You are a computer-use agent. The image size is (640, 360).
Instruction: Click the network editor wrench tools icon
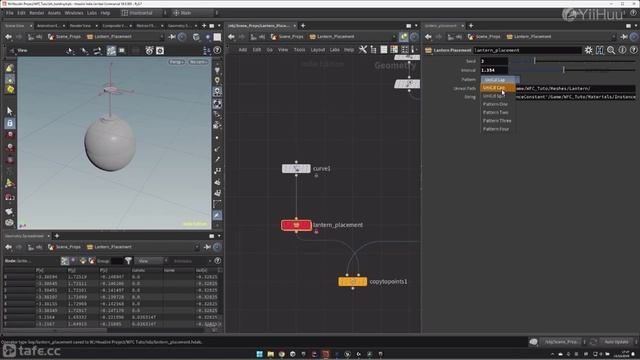pos(362,50)
